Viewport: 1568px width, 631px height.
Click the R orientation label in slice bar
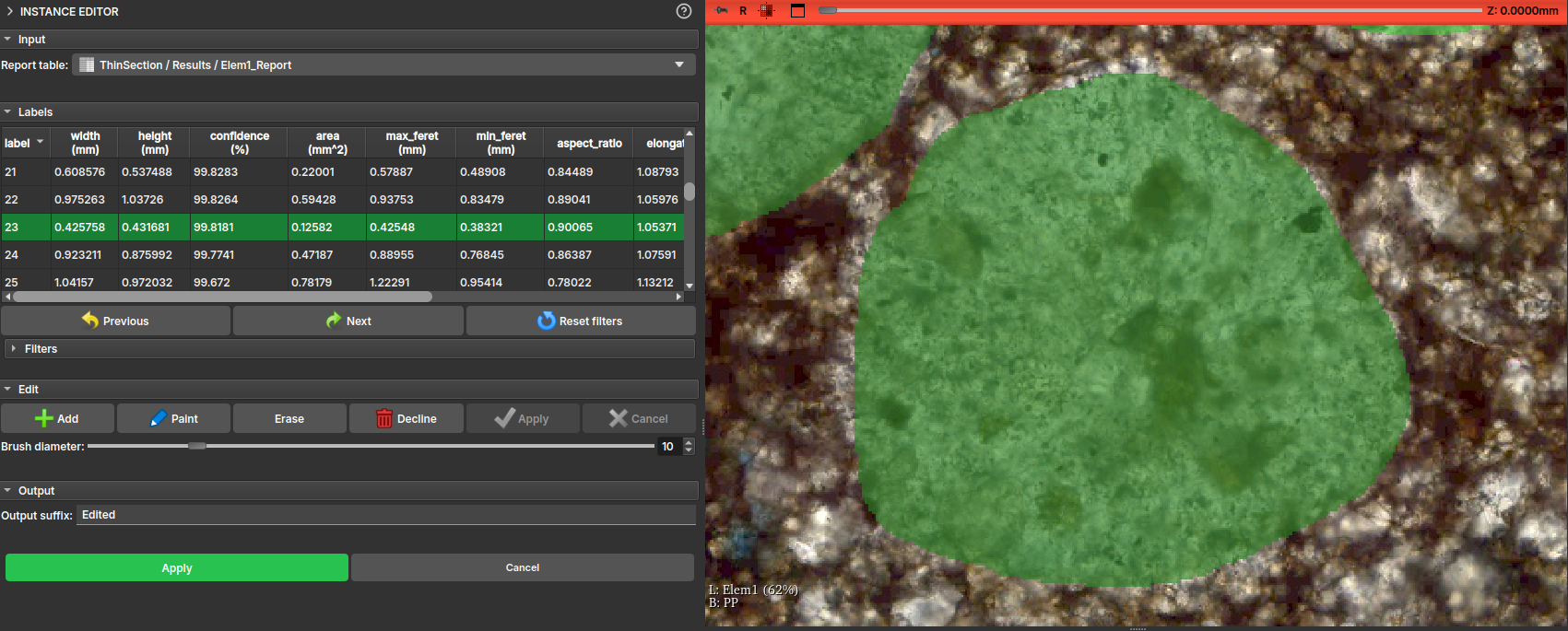tap(743, 11)
